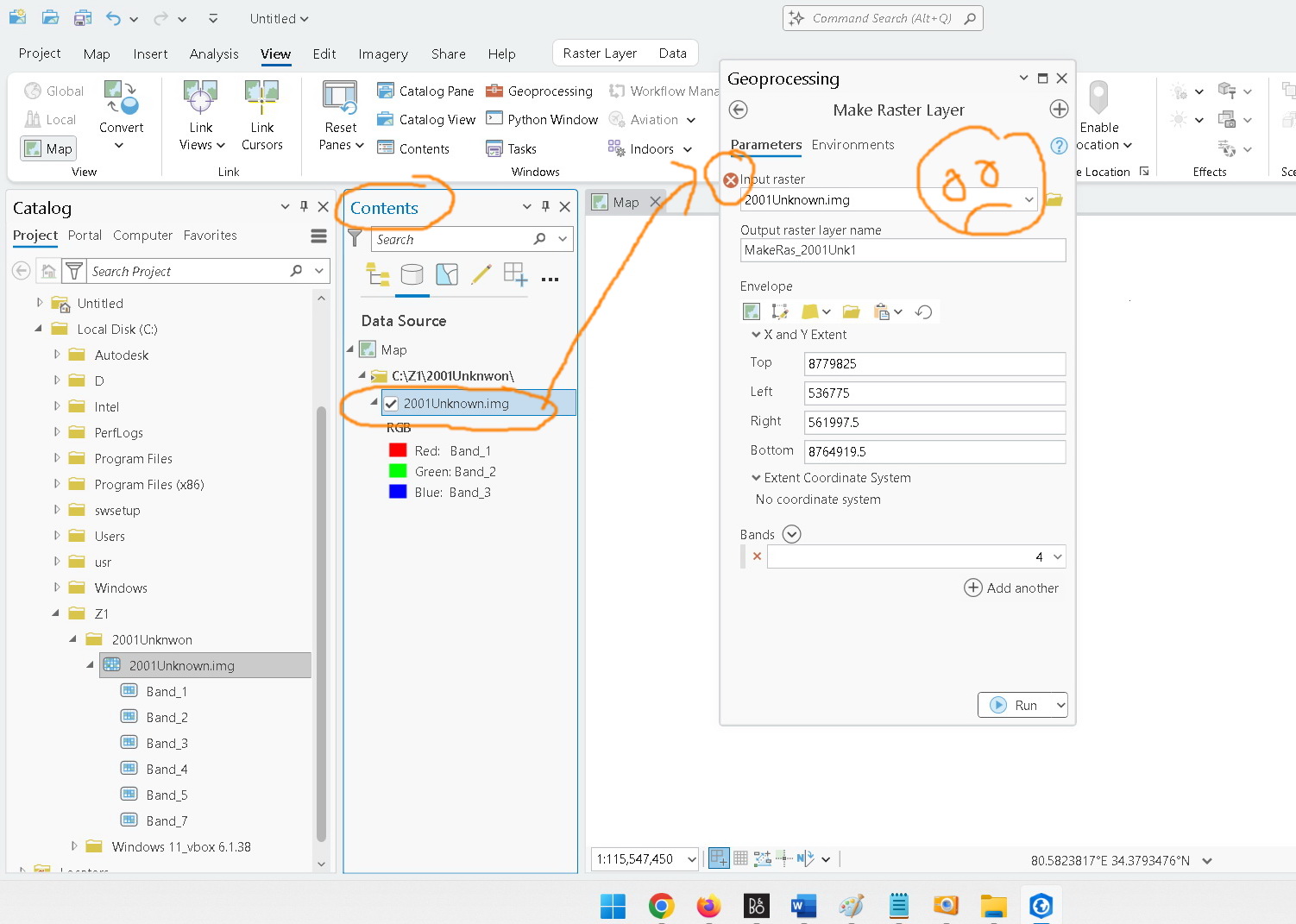
Task: Open geoprocessing tool help question icon
Action: pos(1059,146)
